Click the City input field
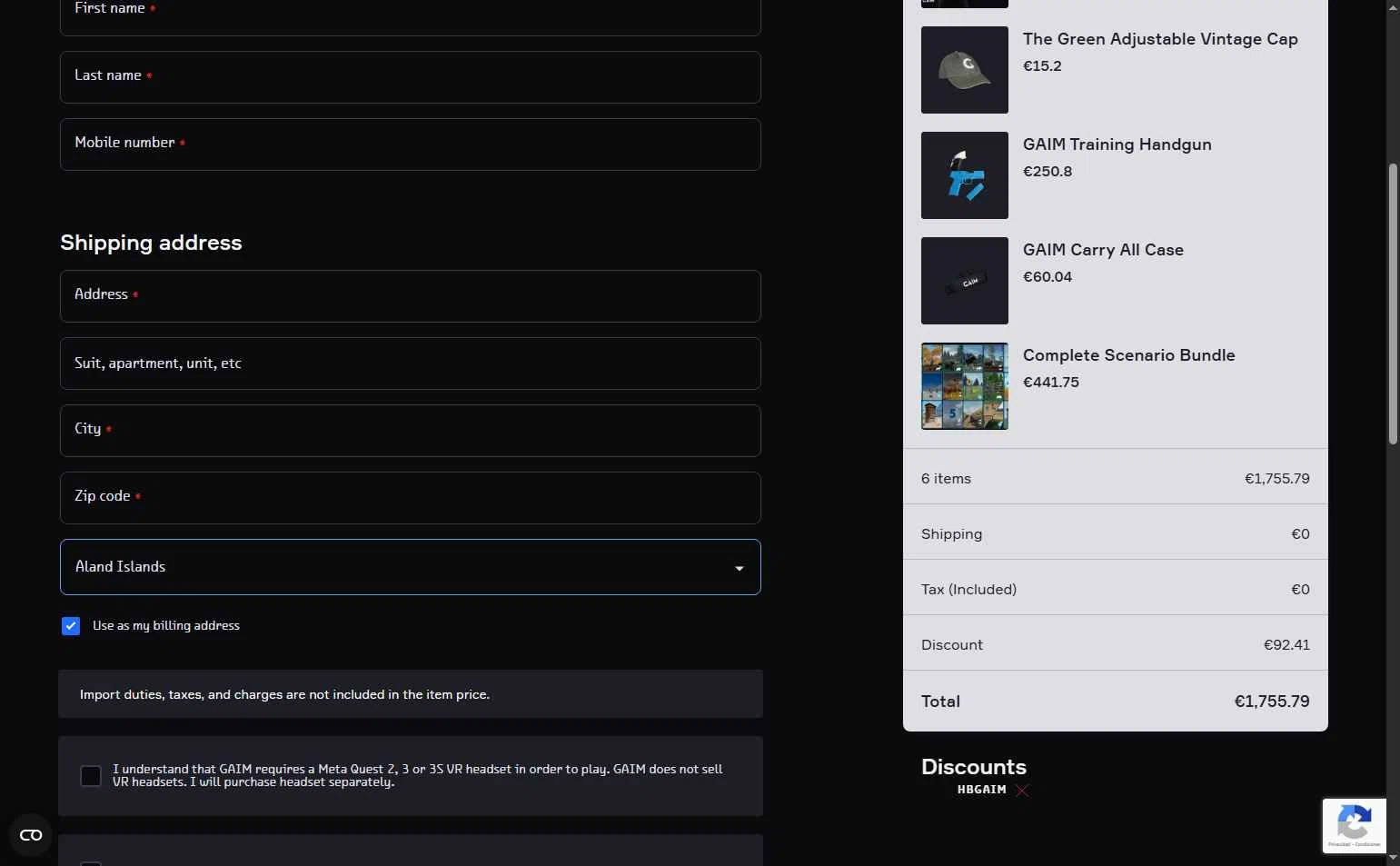 (411, 431)
